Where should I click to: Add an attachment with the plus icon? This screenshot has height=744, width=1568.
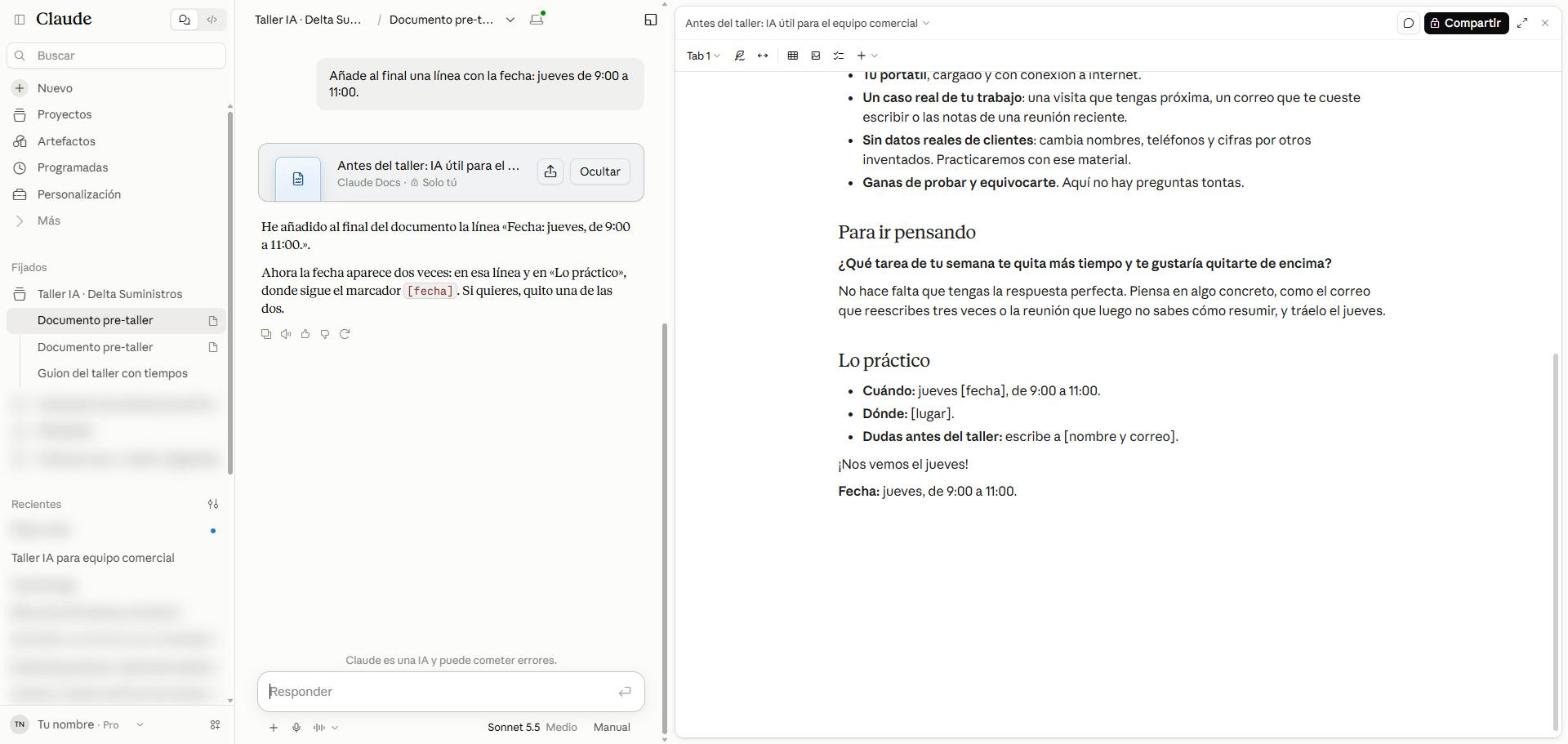(x=273, y=727)
